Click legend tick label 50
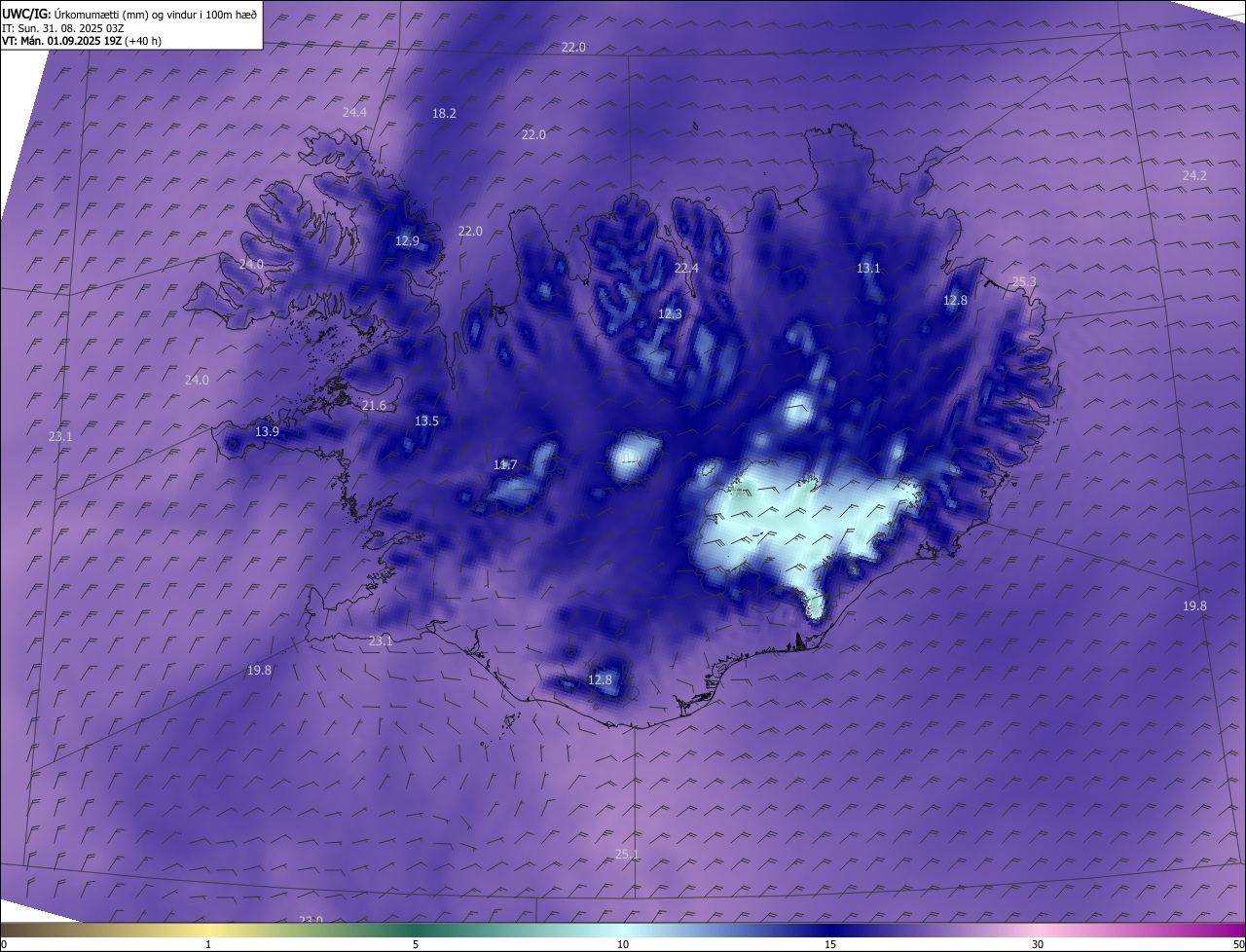This screenshot has height=952, width=1246. (1238, 944)
